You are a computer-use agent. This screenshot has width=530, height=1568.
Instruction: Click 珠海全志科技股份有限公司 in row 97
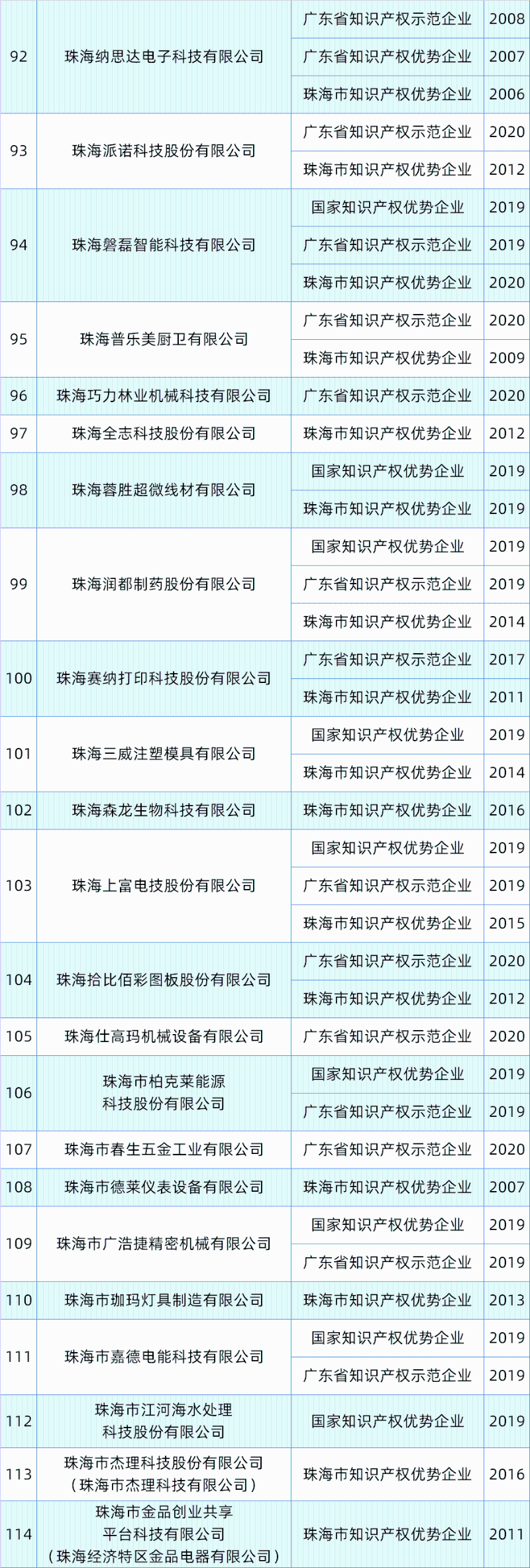pos(164,434)
